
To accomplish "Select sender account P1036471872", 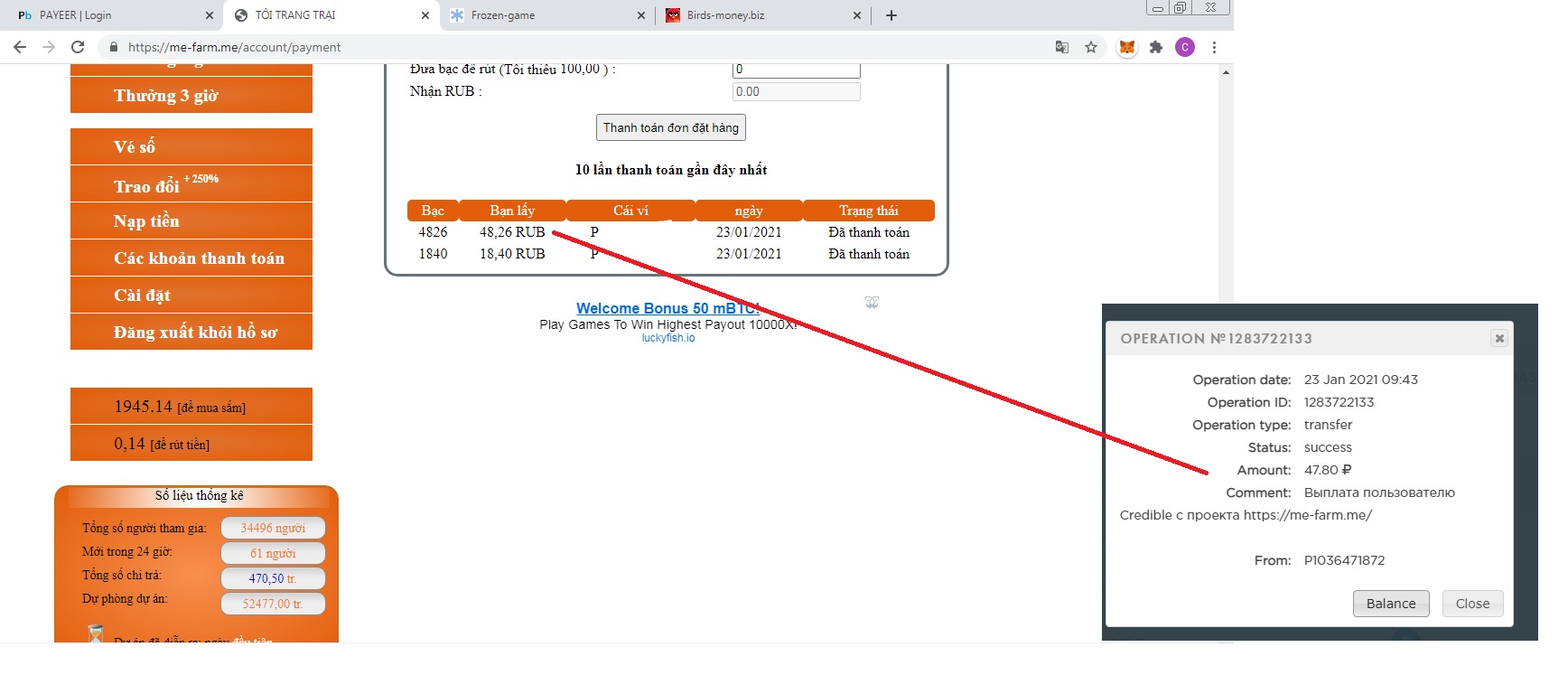I will click(1344, 560).
